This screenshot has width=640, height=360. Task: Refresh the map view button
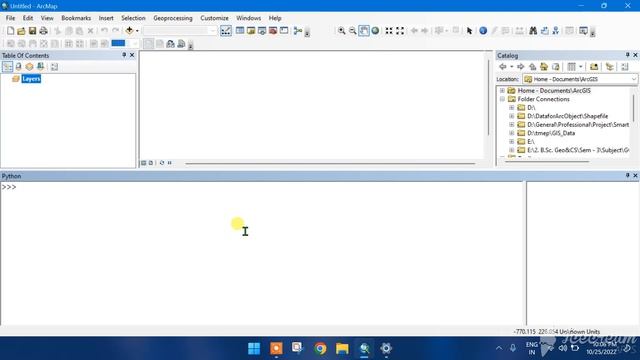click(162, 163)
